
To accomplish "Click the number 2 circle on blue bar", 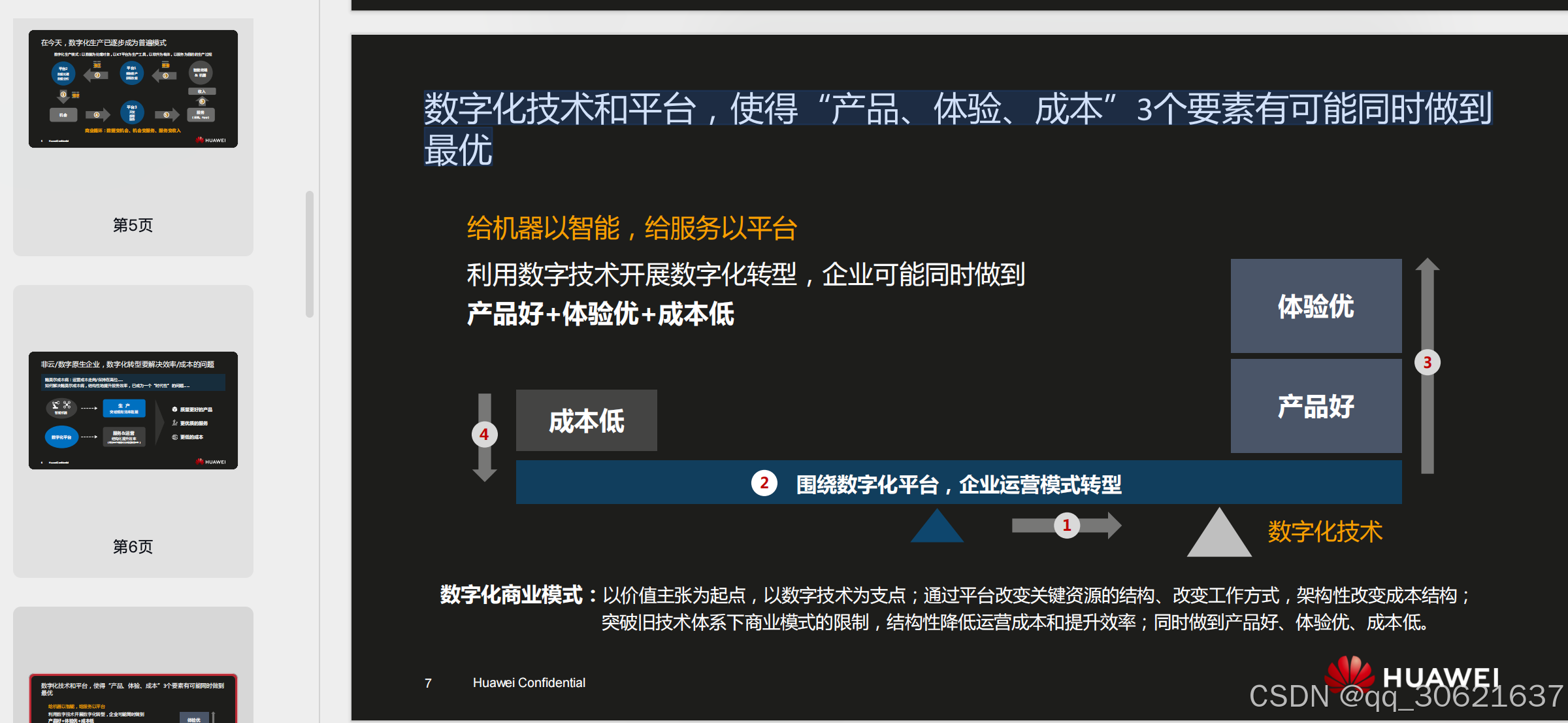I will pyautogui.click(x=764, y=484).
